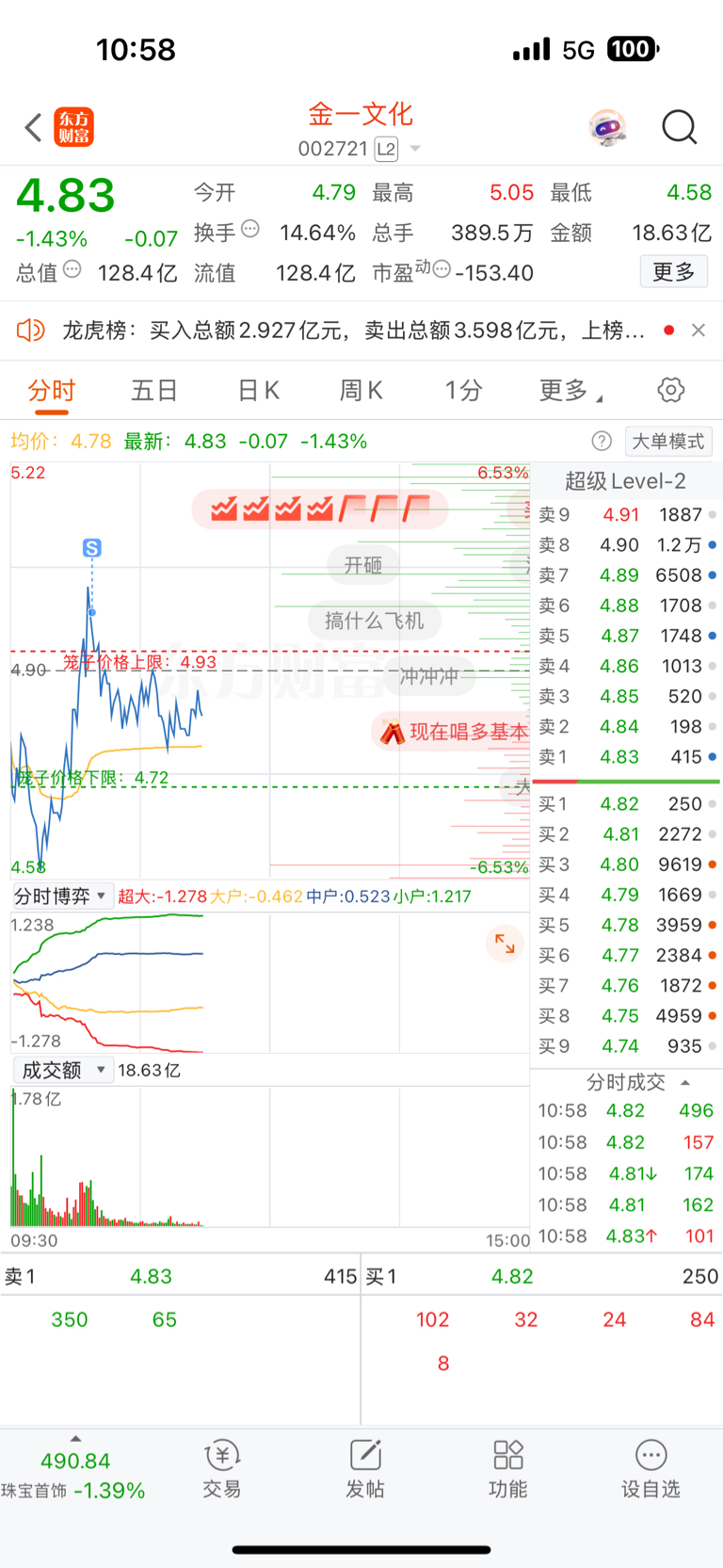Tap the 10:58 trade with volume 496
This screenshot has width=723, height=1568.
click(x=626, y=1111)
